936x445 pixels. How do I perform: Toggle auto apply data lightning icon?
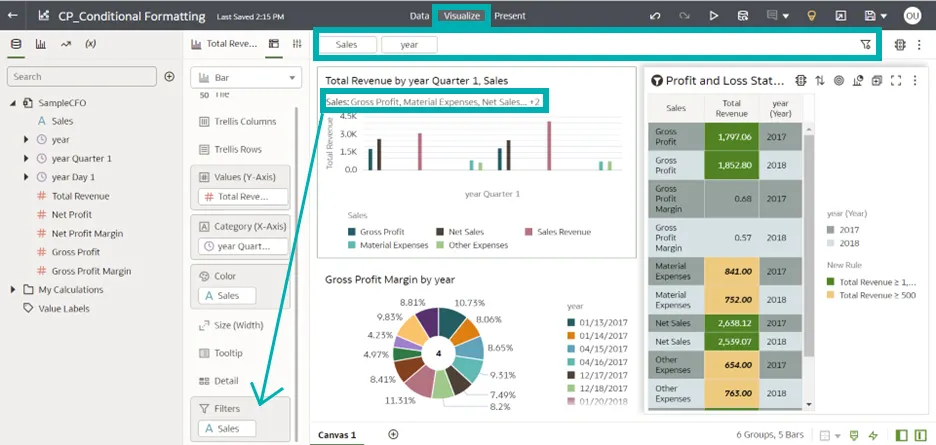(873, 435)
